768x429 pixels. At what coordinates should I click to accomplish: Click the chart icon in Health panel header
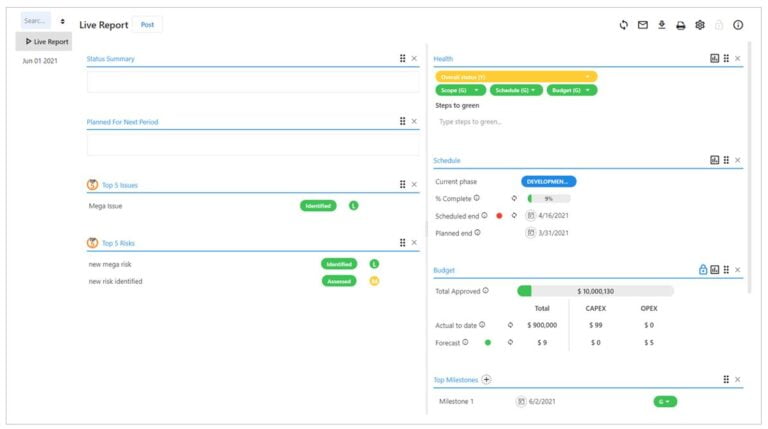coord(715,58)
